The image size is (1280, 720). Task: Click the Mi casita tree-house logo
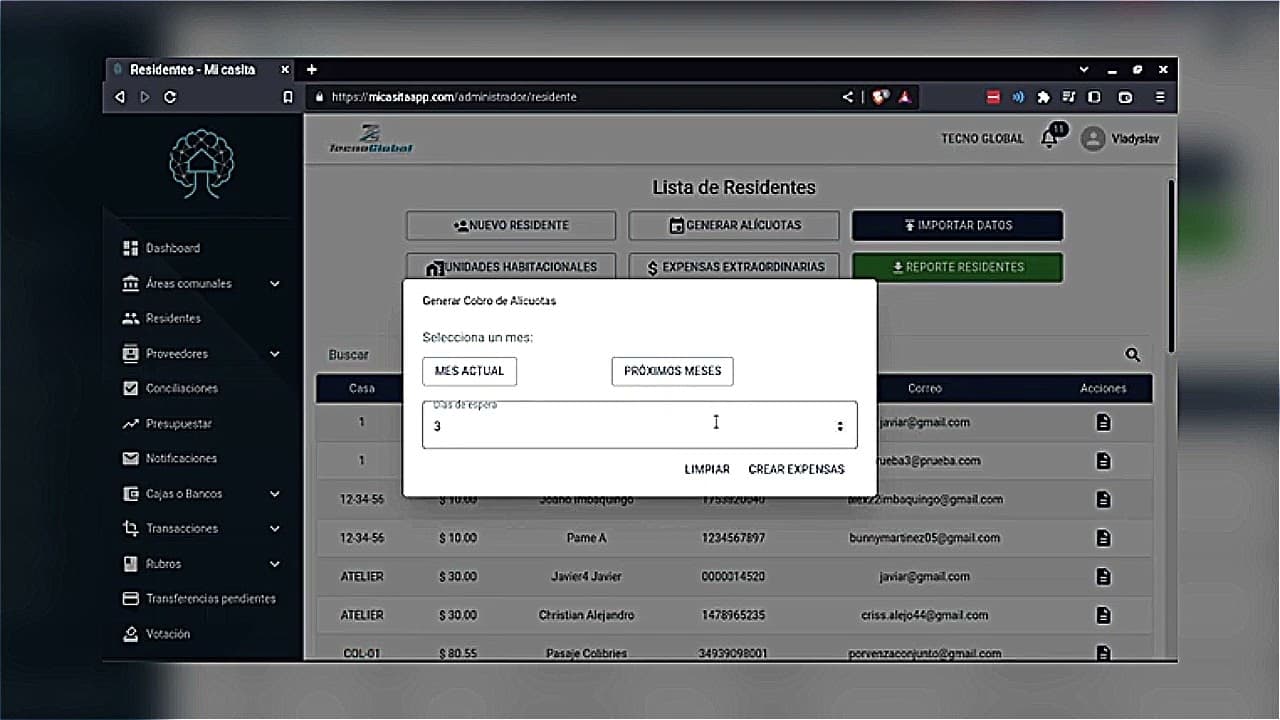(201, 164)
